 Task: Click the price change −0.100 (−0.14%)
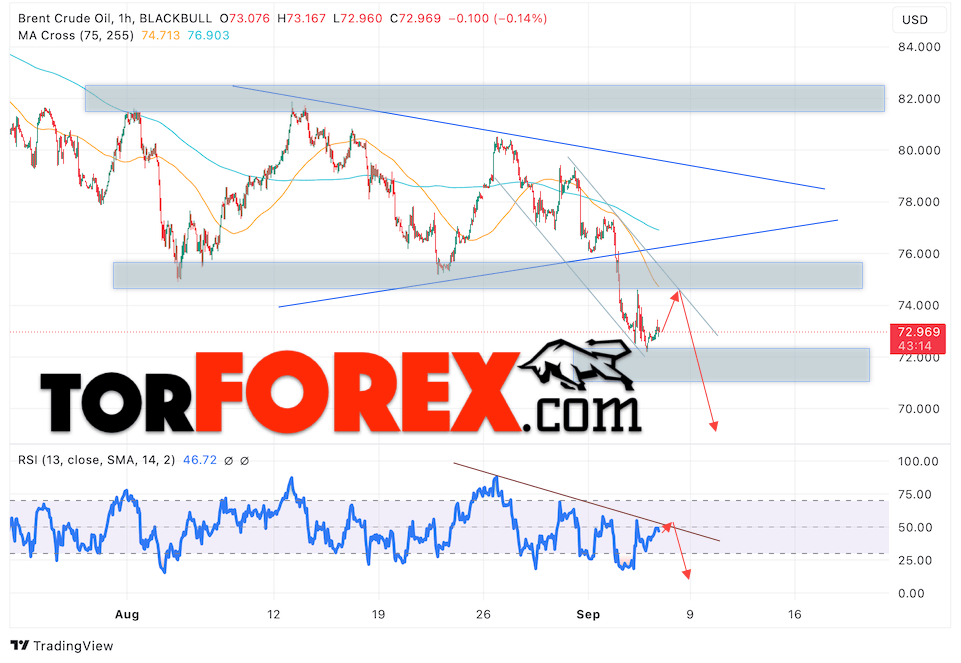coord(498,18)
